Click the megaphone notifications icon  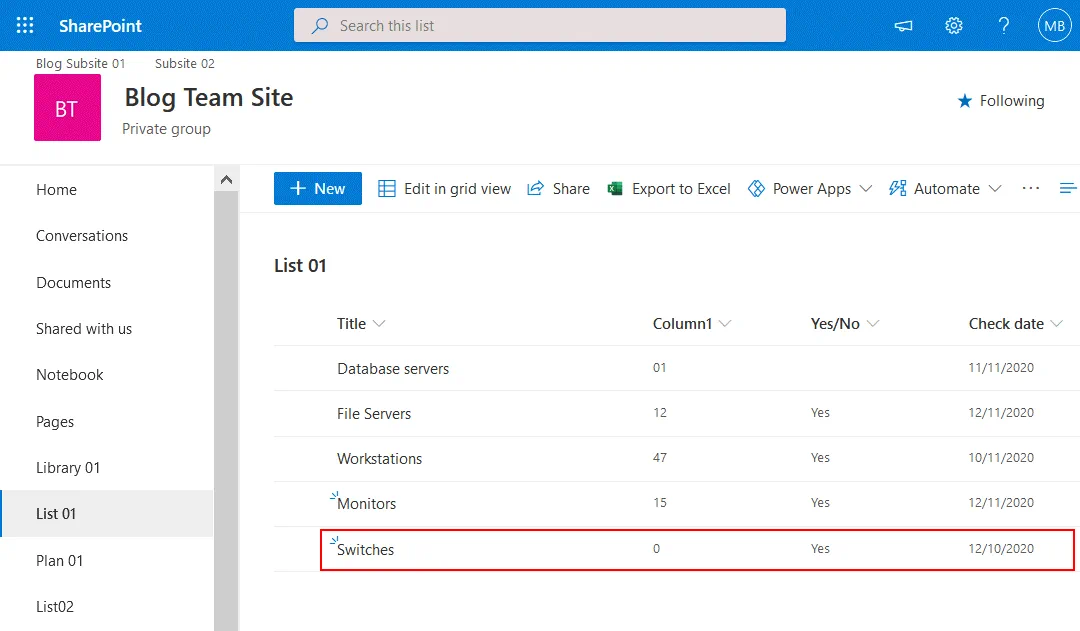coord(904,26)
